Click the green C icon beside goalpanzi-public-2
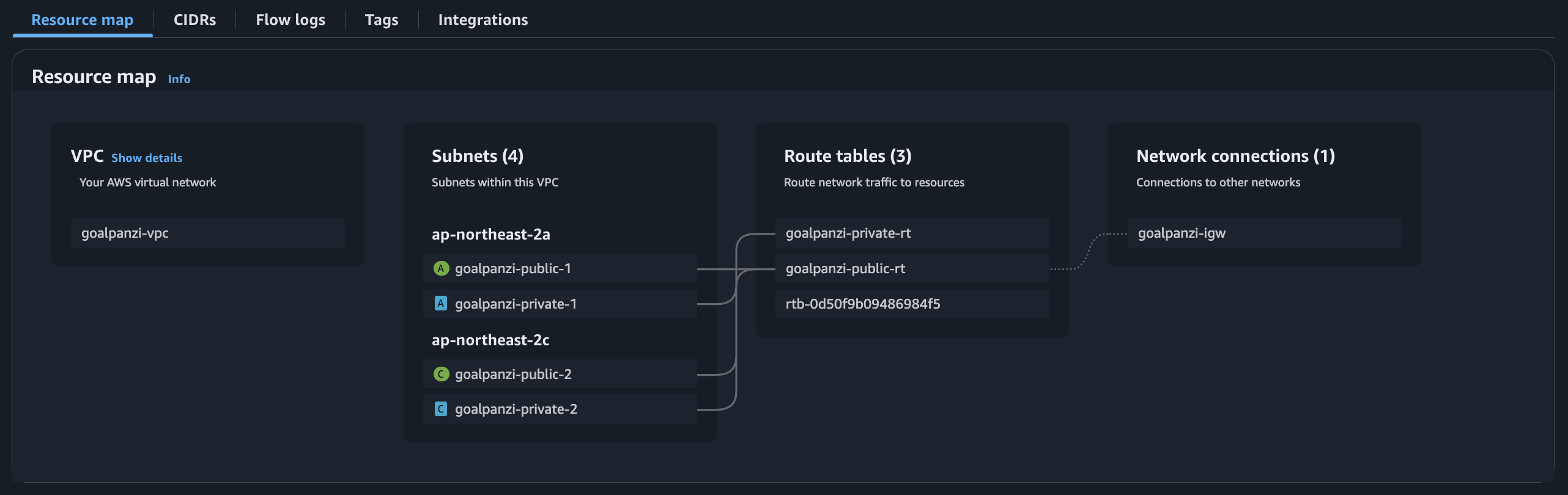Image resolution: width=1568 pixels, height=495 pixels. tap(441, 374)
